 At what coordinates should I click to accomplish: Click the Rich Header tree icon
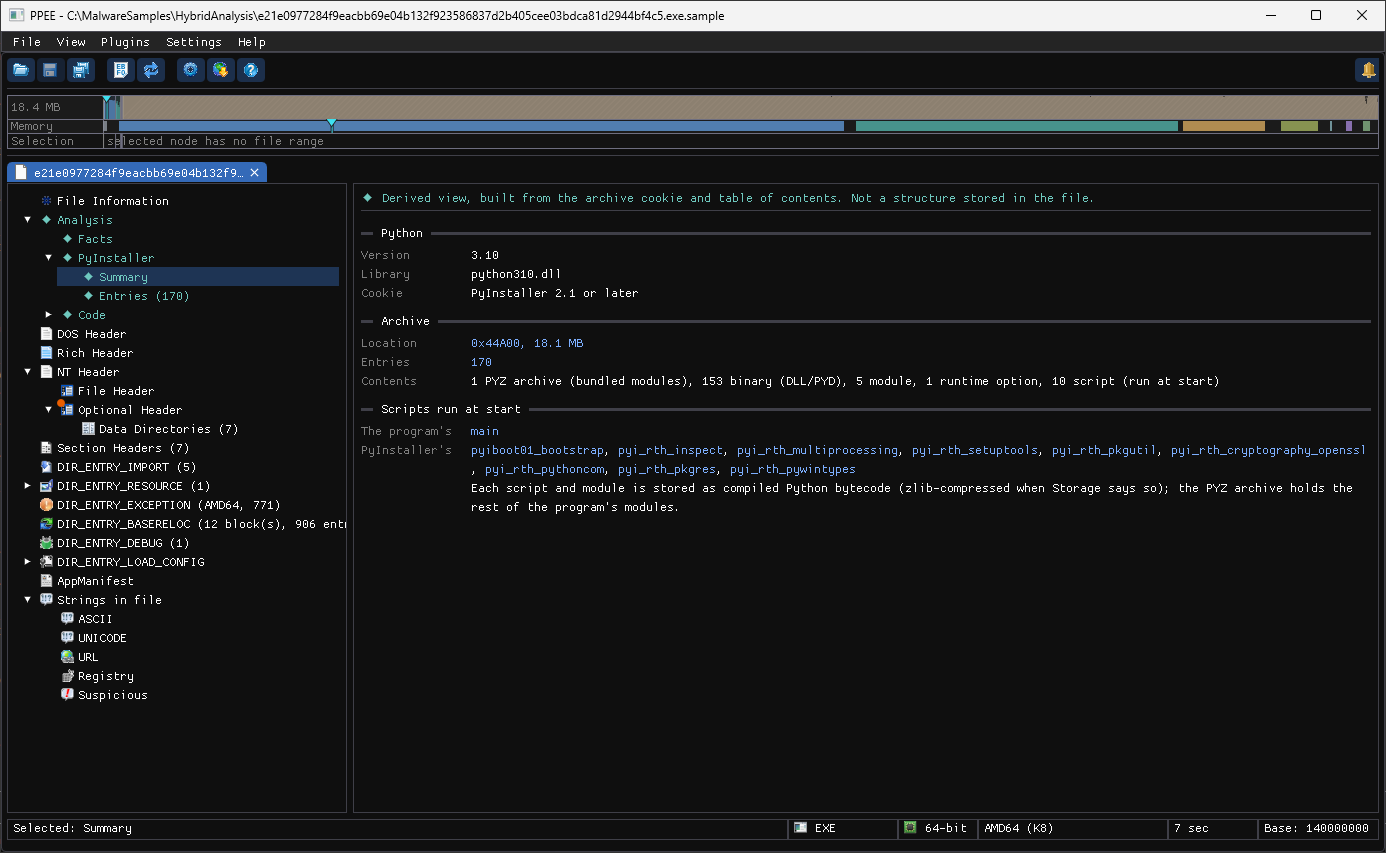46,353
